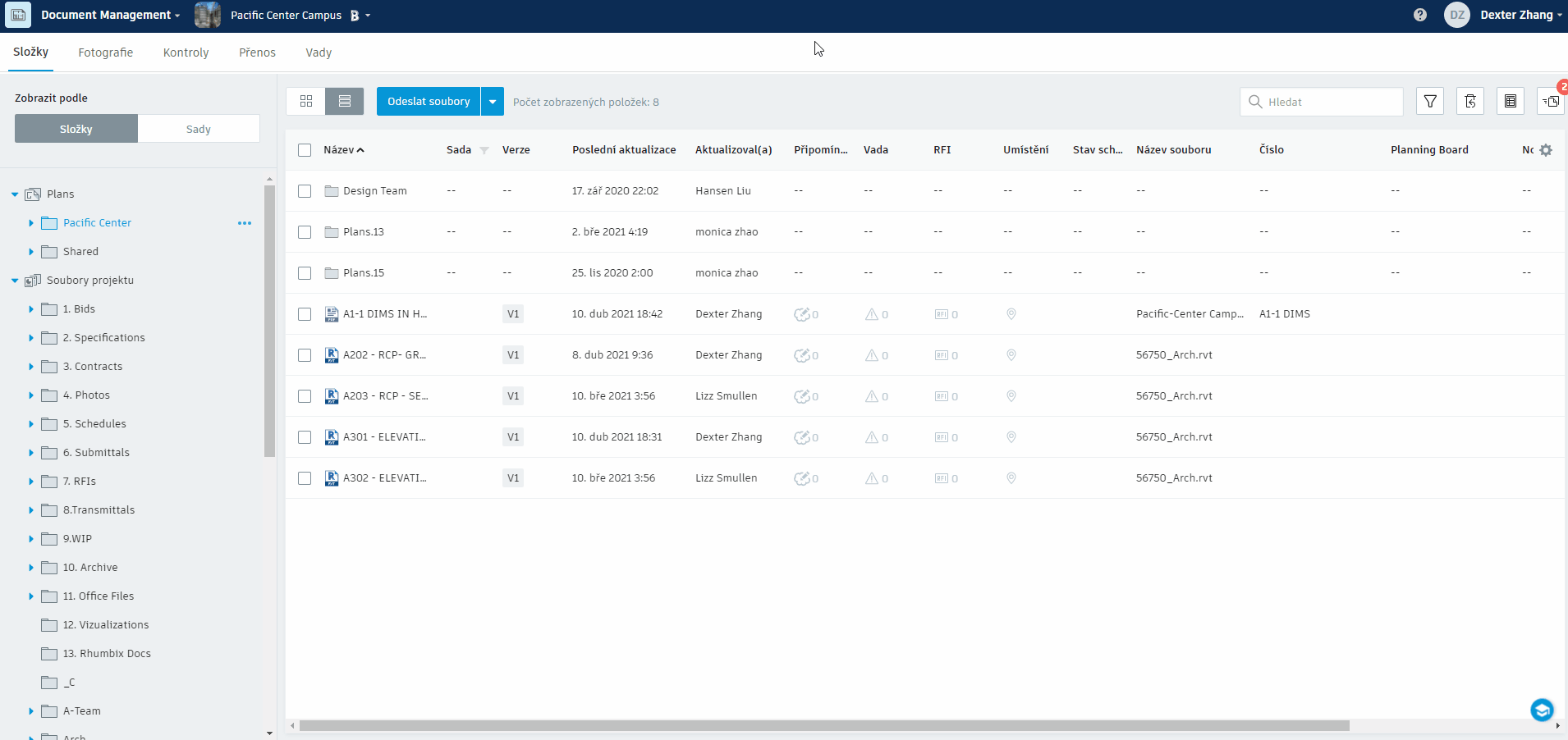The image size is (1568, 740).
Task: Open the help question mark icon
Action: click(x=1420, y=15)
